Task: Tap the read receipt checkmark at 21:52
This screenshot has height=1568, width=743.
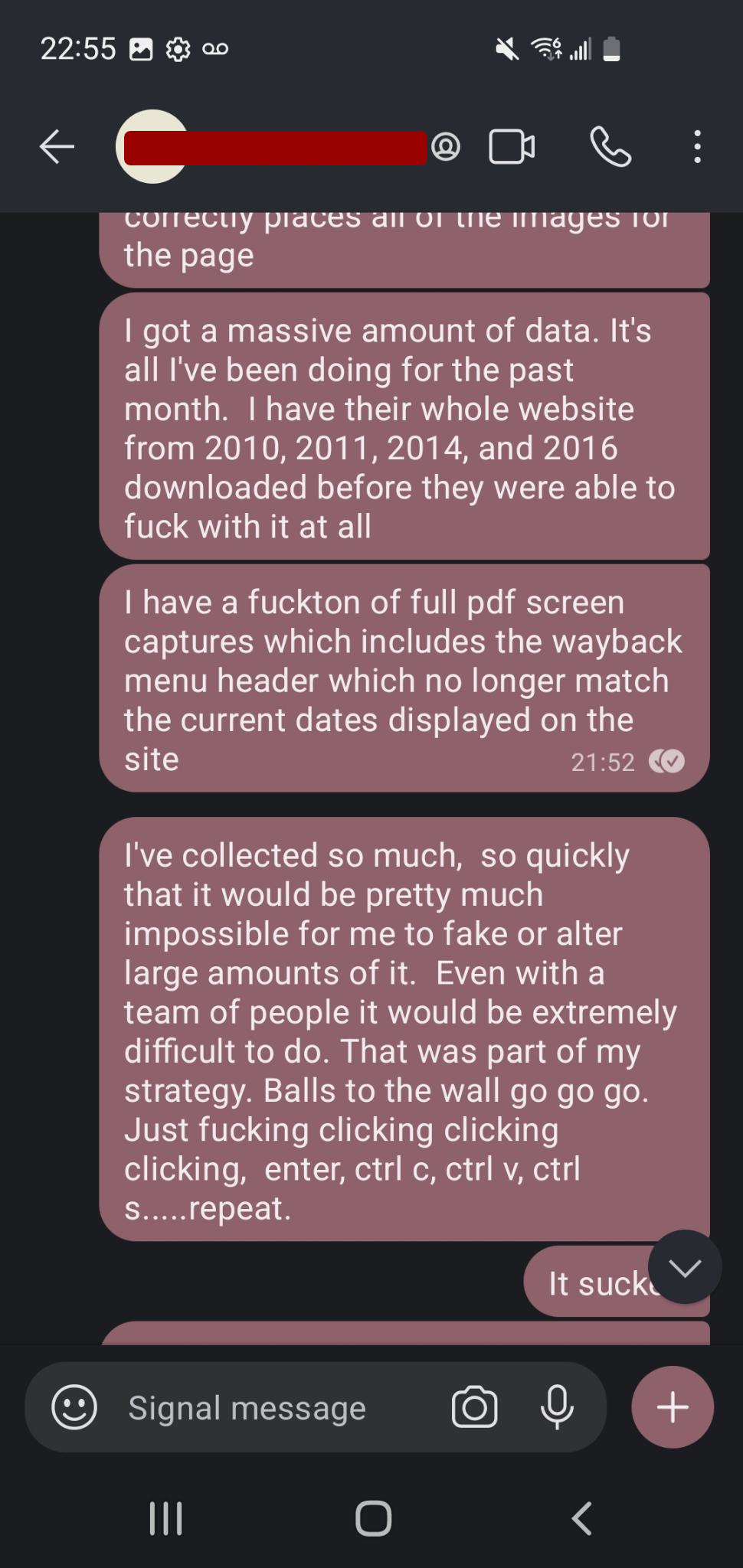Action: point(667,762)
